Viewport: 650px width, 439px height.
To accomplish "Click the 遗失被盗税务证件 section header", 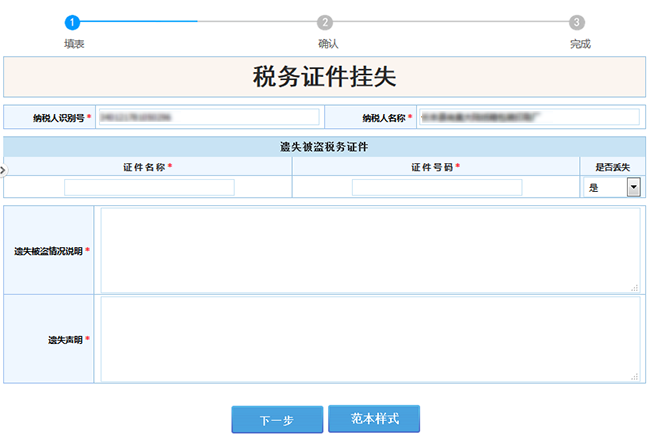I will tap(324, 147).
